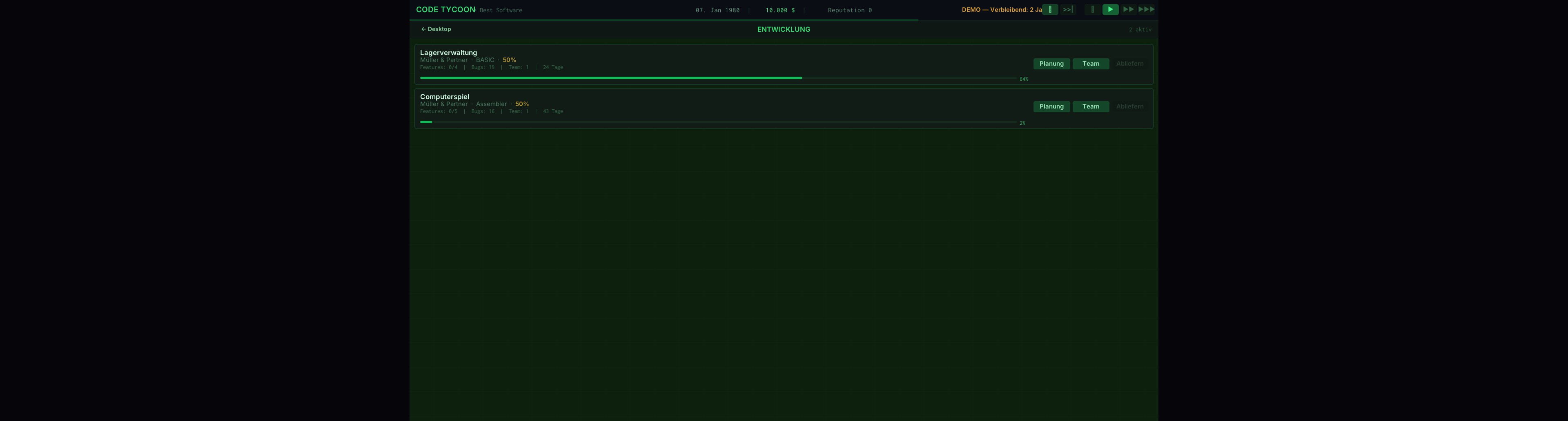Set game speed to triple fast-forward

point(1146,10)
